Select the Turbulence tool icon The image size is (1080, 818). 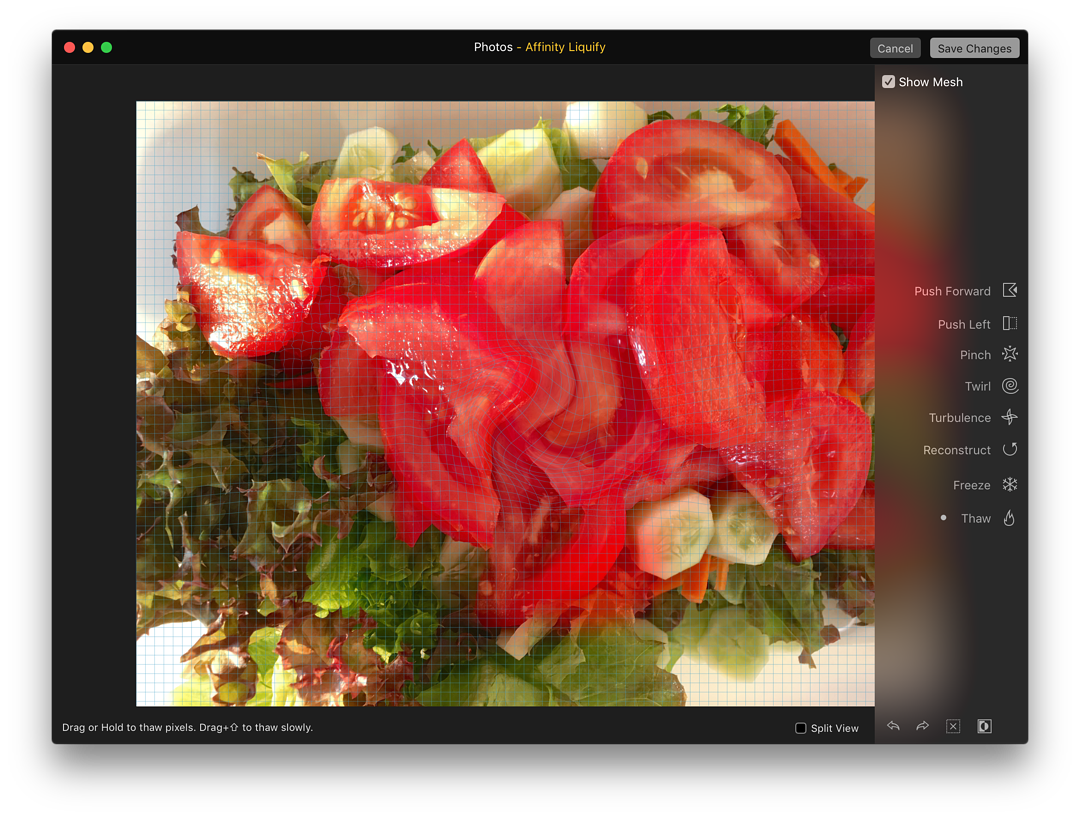click(x=1010, y=417)
